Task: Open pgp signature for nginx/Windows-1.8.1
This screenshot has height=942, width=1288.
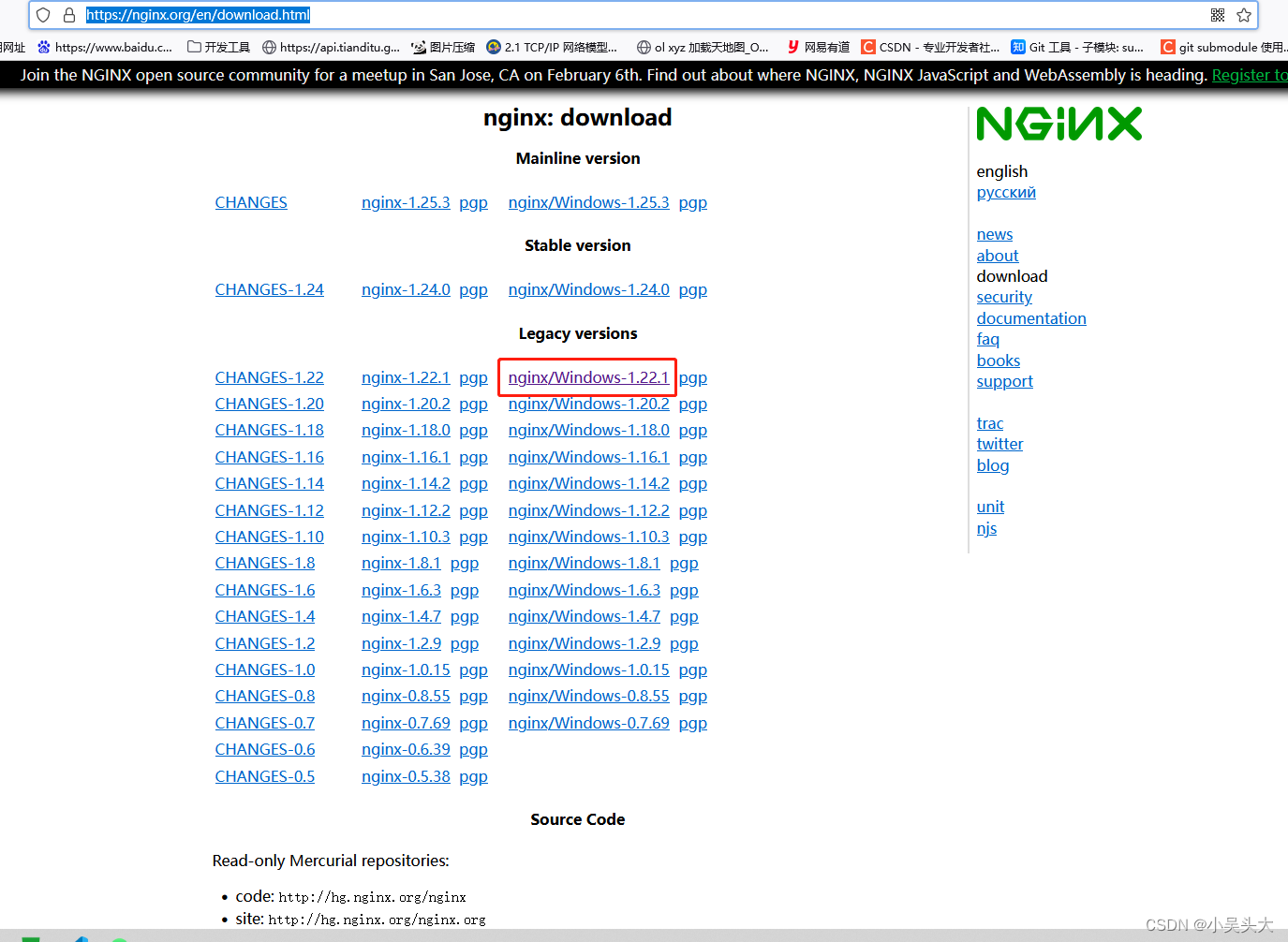Action: pos(684,563)
